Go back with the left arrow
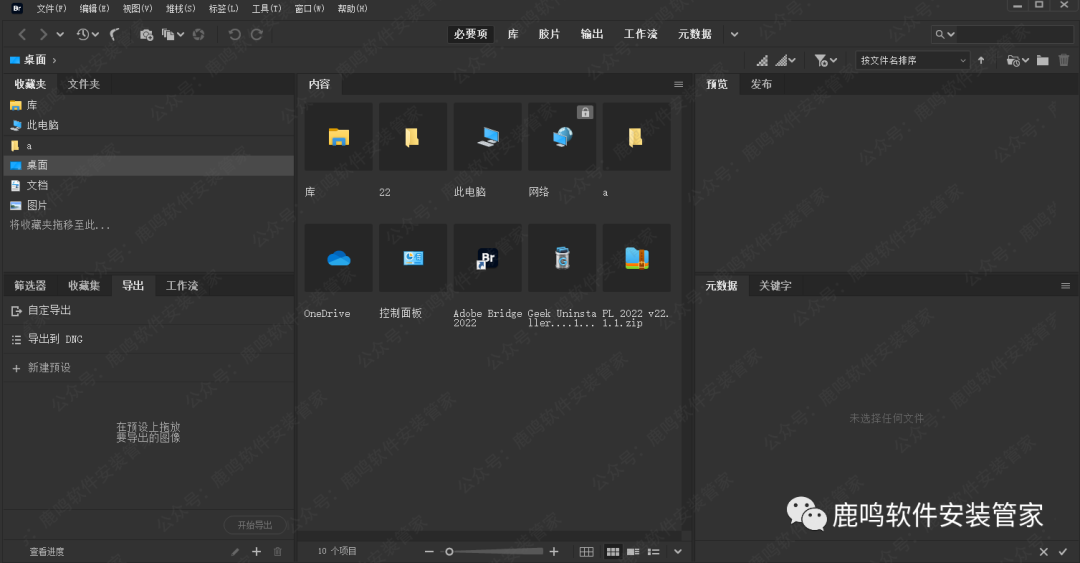1080x563 pixels. [x=23, y=34]
